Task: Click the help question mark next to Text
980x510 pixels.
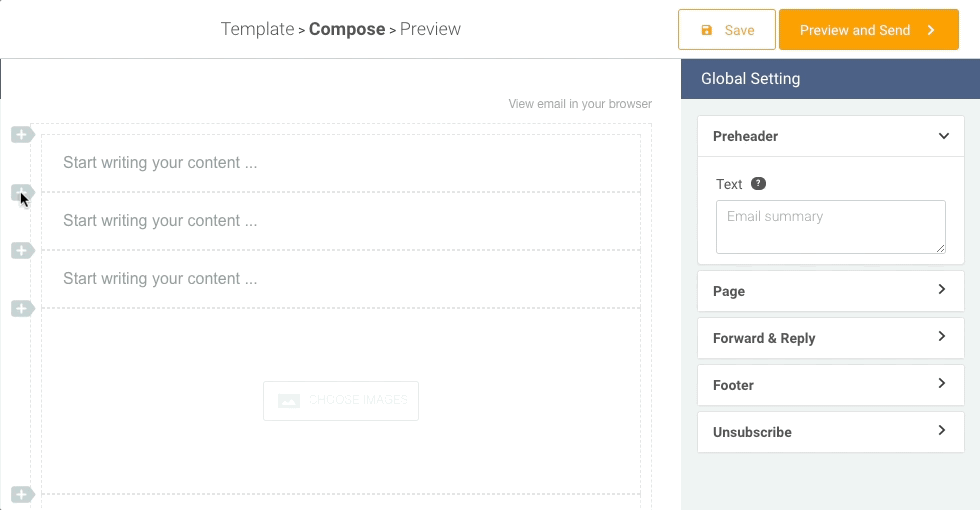Action: click(x=759, y=184)
